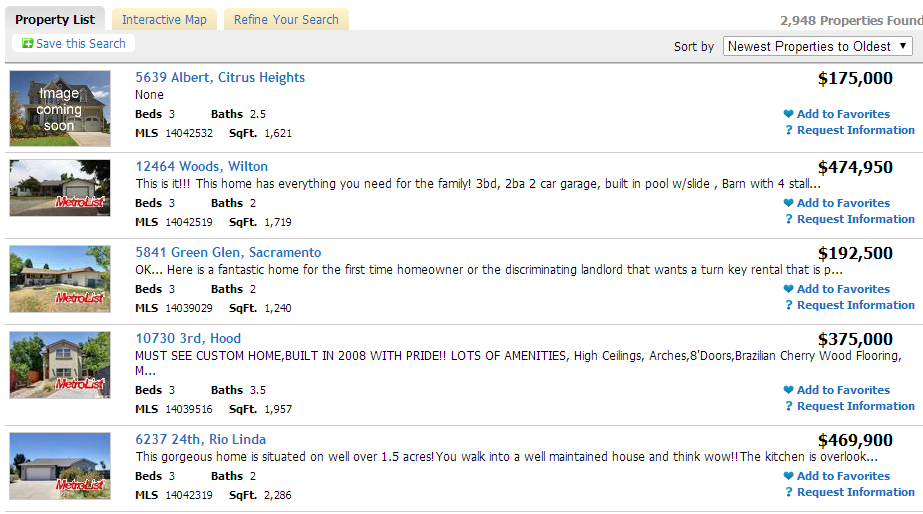Click question mark icon for 6237 24th
Viewport: 923px width, 514px height.
point(788,493)
